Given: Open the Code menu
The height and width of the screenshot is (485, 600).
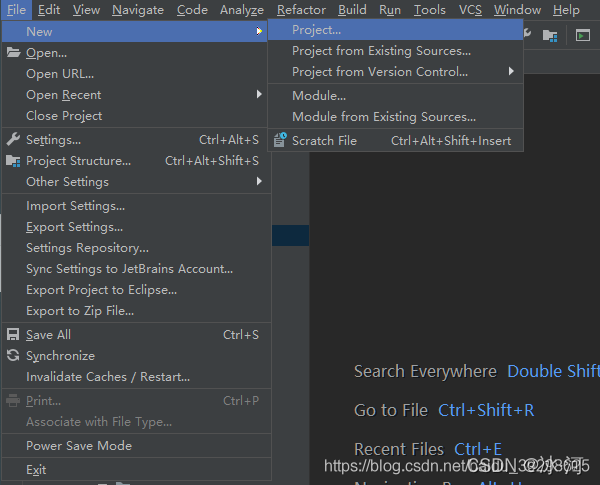Looking at the screenshot, I should point(192,10).
